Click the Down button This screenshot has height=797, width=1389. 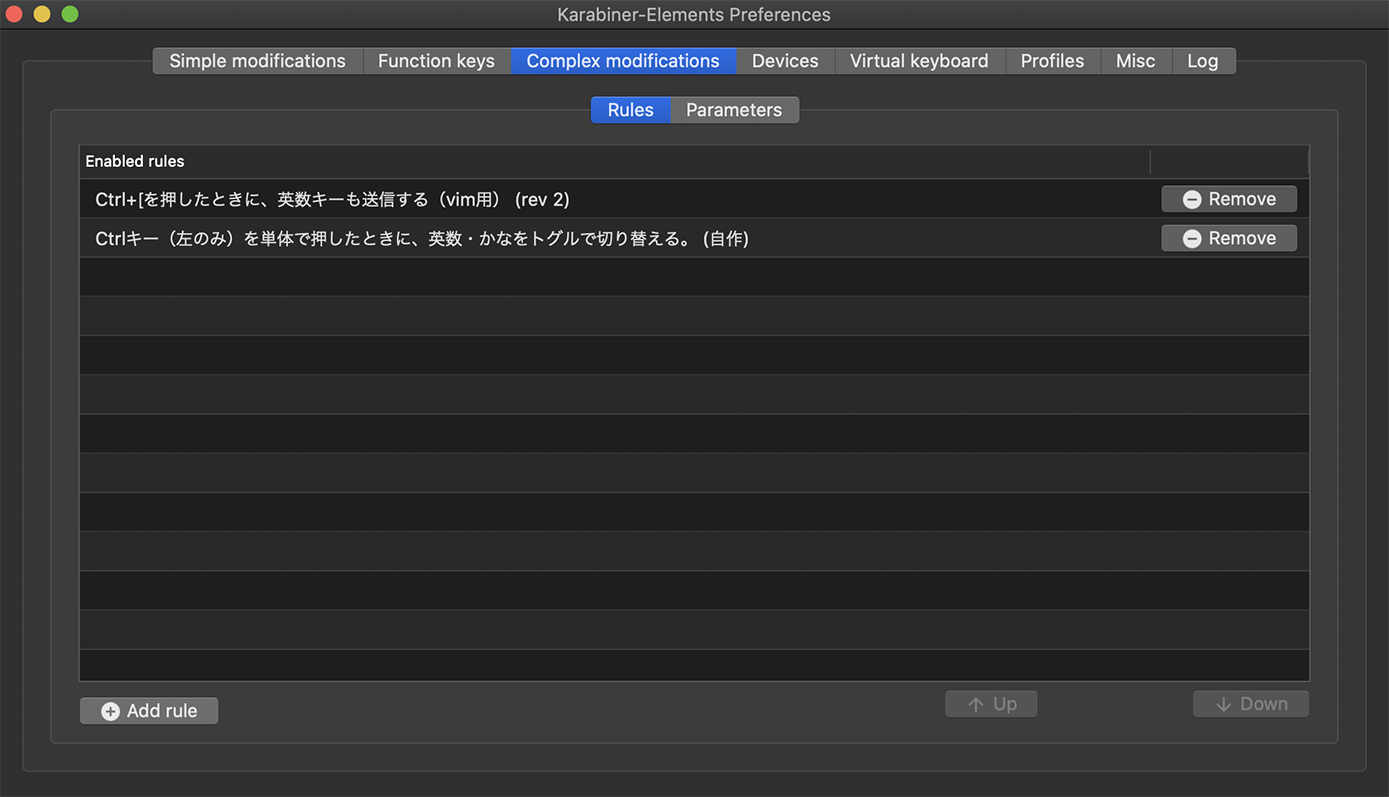click(1251, 704)
